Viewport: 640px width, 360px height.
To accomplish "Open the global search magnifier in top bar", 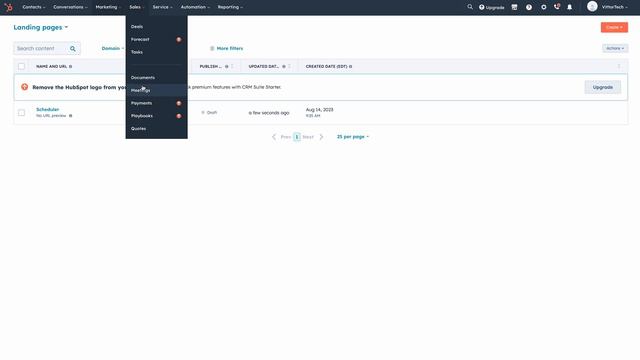I will pyautogui.click(x=470, y=7).
